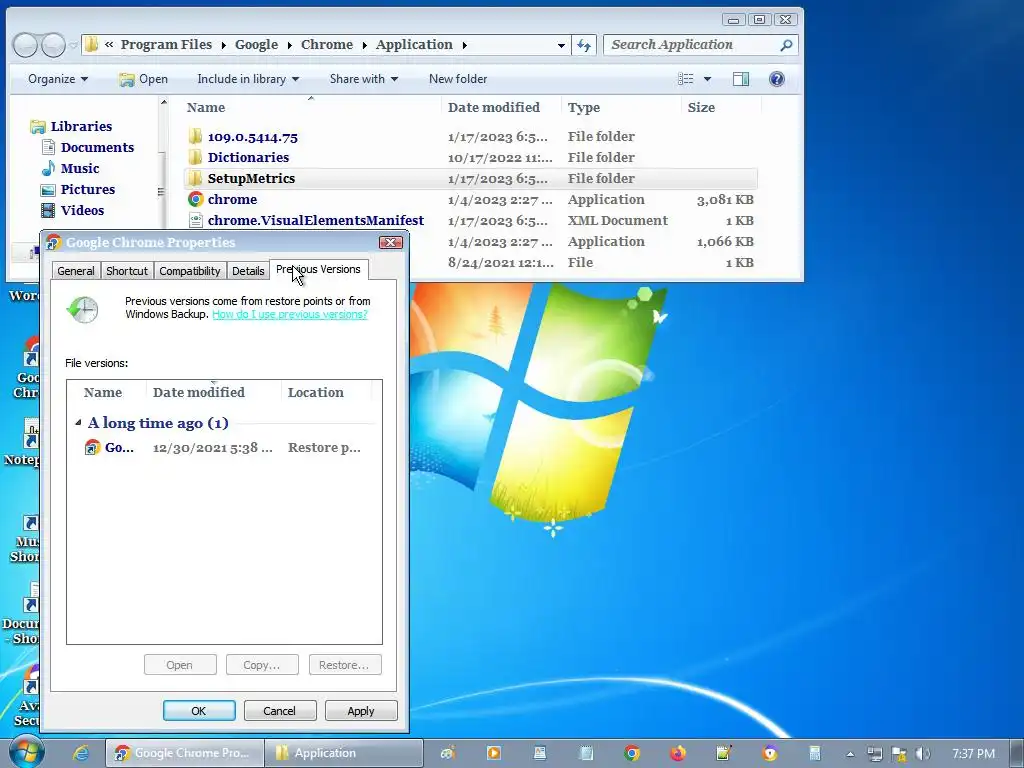Click arrow after Chrome in breadcrumb
The image size is (1024, 768).
364,45
